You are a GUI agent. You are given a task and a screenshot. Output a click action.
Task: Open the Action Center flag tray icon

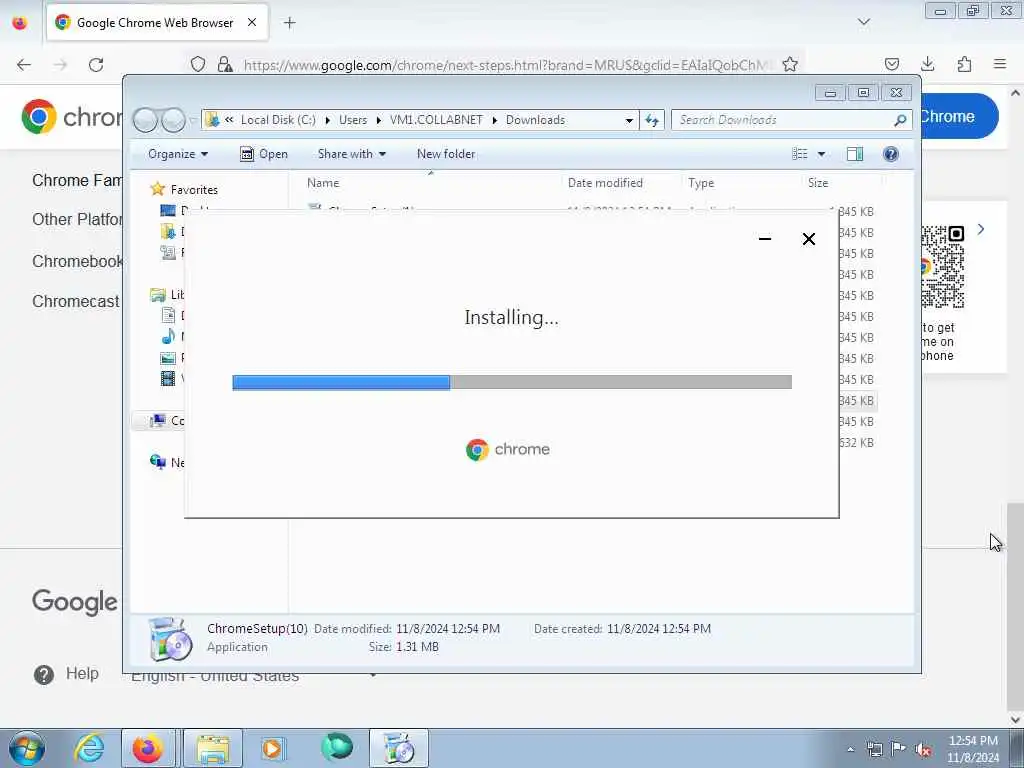pos(898,750)
